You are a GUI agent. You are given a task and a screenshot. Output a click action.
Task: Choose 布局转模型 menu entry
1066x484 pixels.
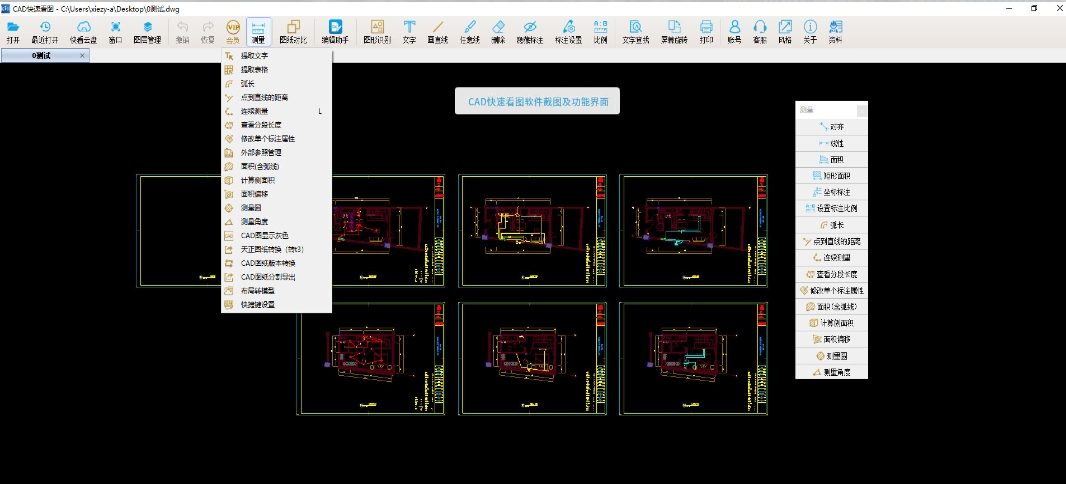point(276,291)
